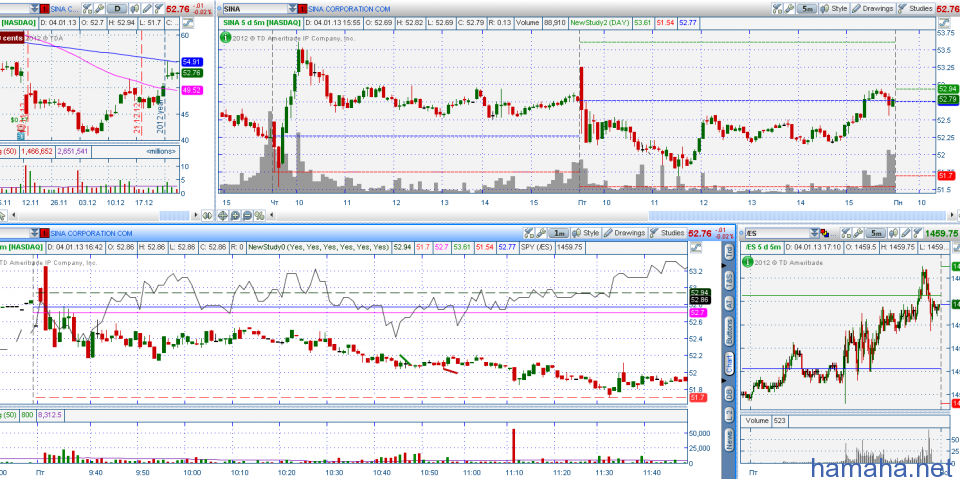
Task: Click zoom-in icon below SINA 5m chart
Action: pyautogui.click(x=234, y=215)
